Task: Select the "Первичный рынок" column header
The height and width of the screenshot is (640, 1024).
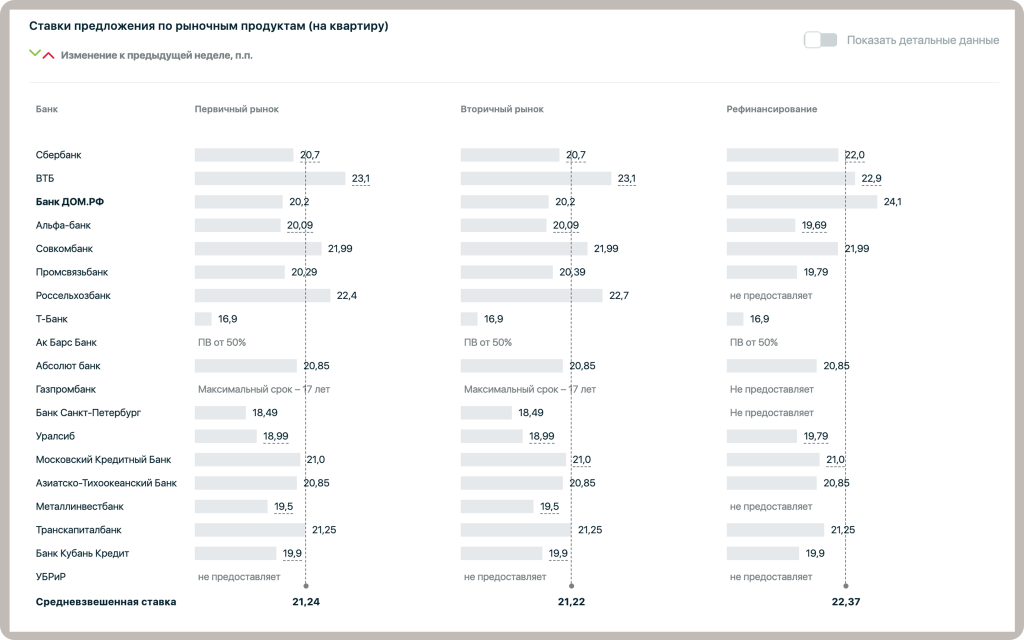Action: pyautogui.click(x=236, y=109)
